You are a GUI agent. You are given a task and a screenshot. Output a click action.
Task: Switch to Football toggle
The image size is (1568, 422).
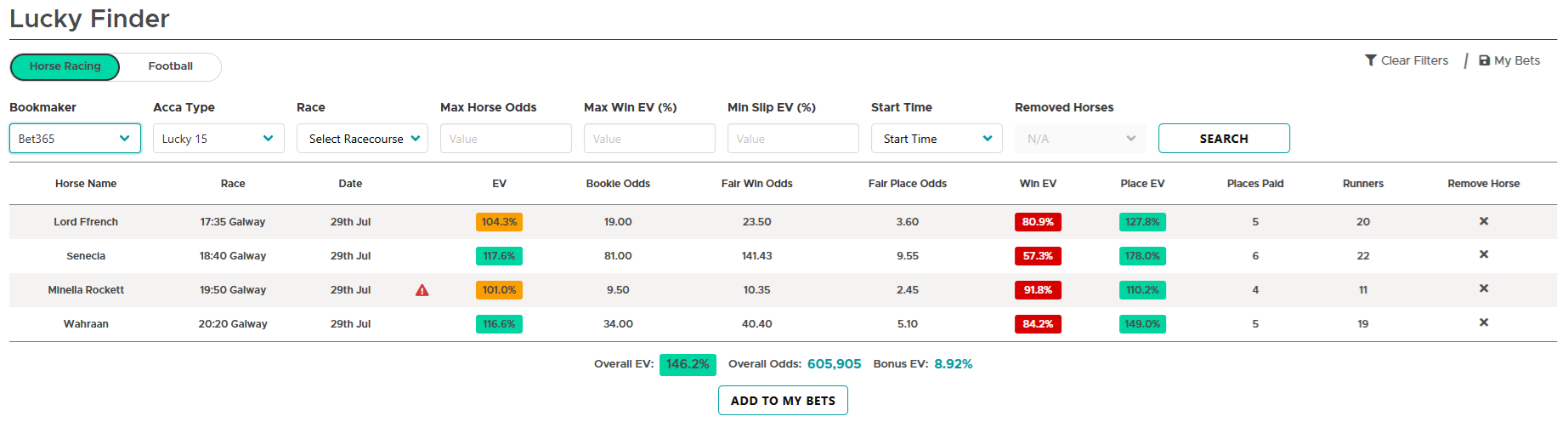point(170,66)
